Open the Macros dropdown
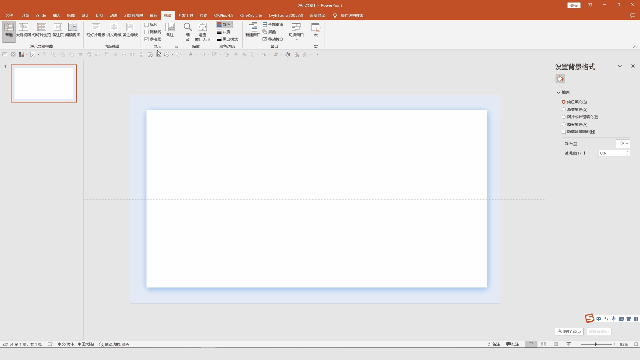Screen dimensions: 640x360 click(316, 31)
